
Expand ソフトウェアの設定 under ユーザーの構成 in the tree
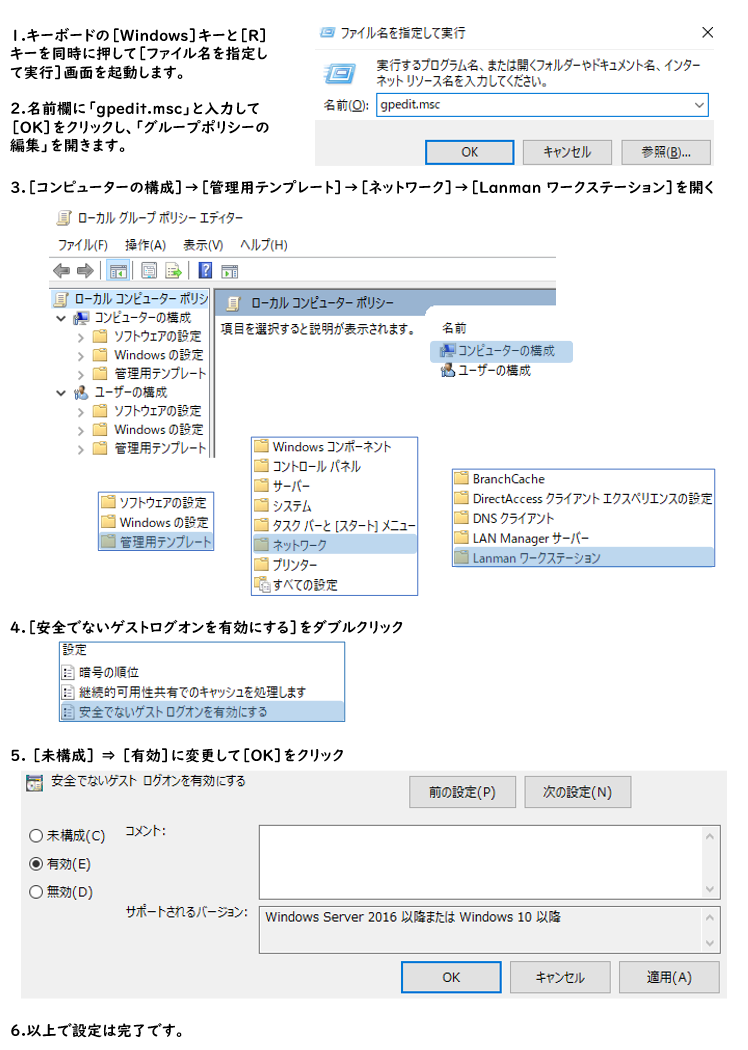click(x=80, y=412)
